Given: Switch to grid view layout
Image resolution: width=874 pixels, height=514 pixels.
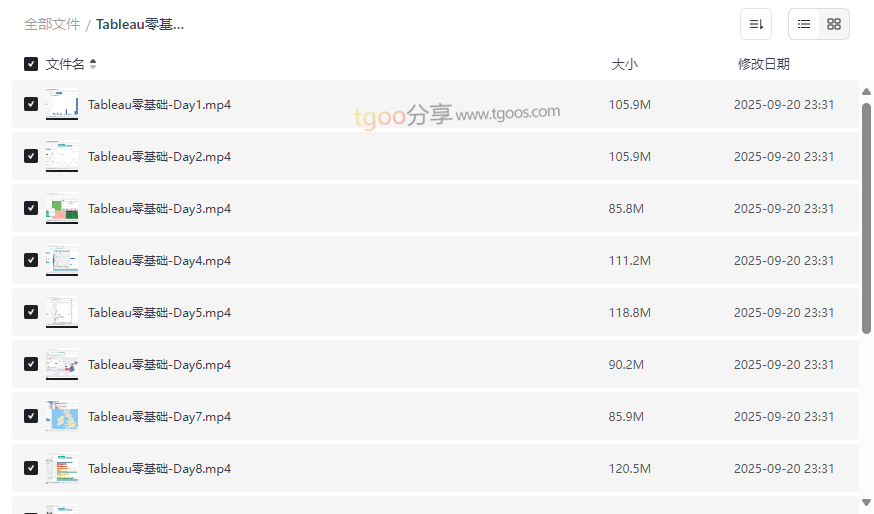Looking at the screenshot, I should tap(834, 24).
